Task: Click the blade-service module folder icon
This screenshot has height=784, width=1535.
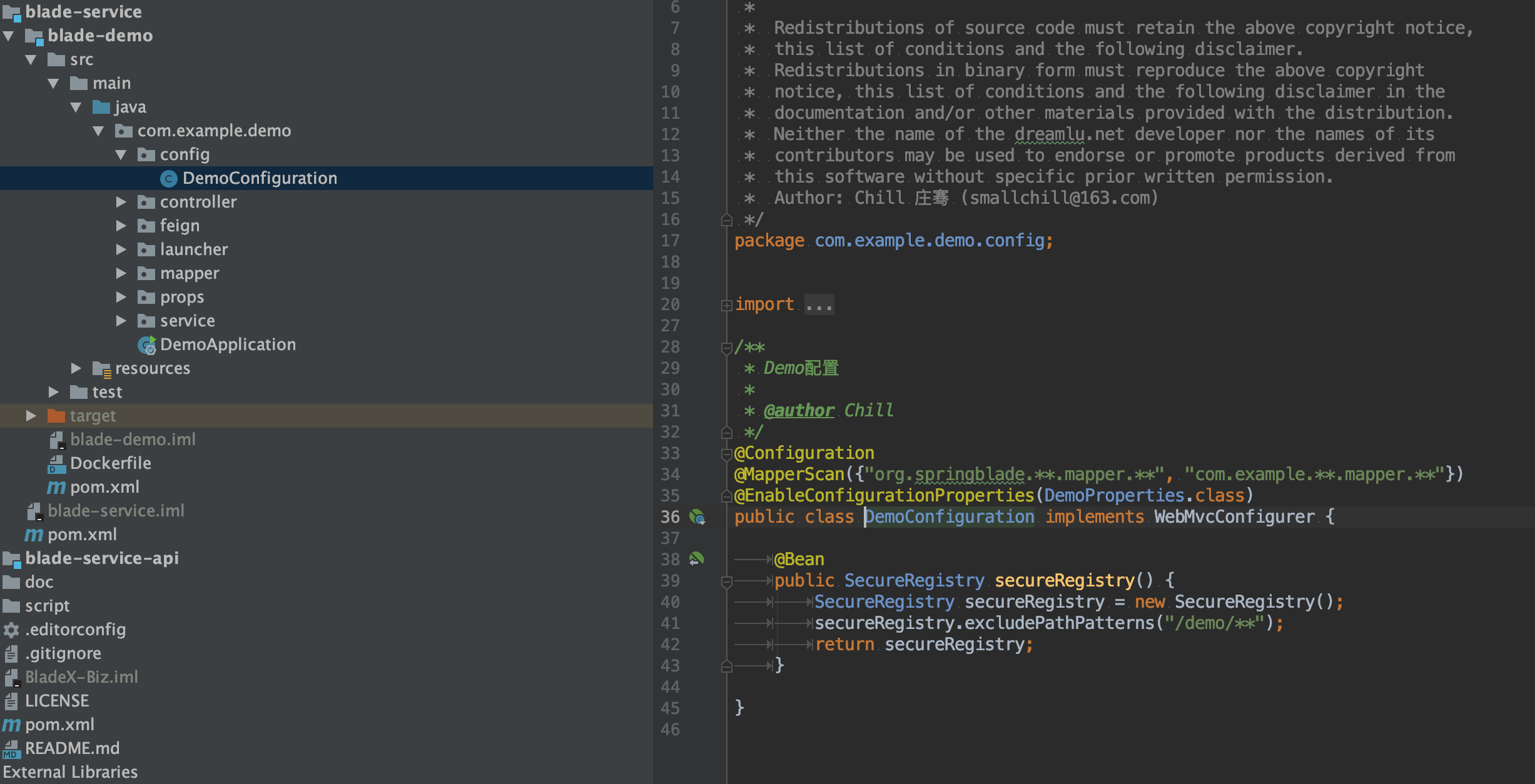Action: point(11,13)
